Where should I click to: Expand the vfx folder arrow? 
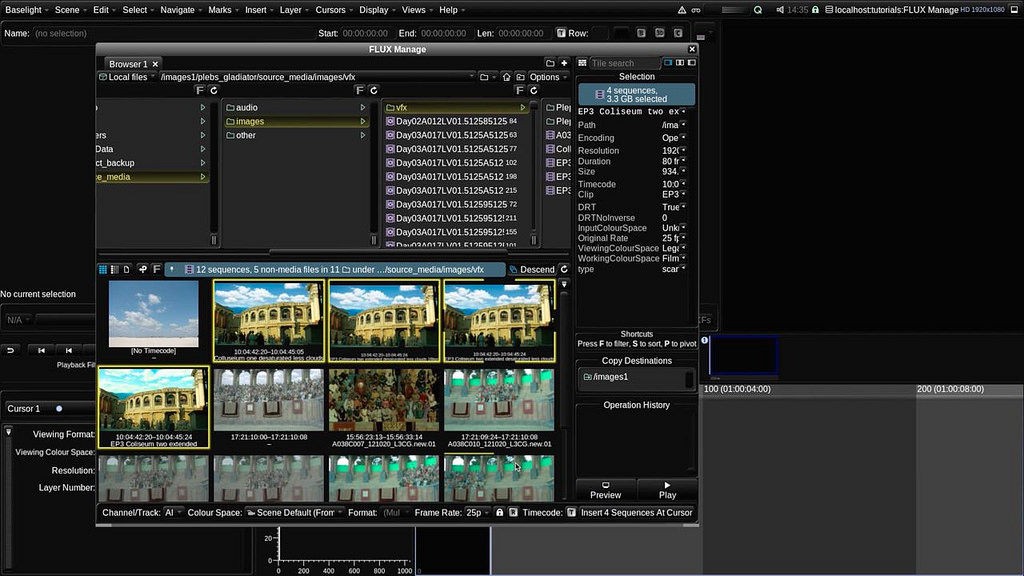[522, 108]
